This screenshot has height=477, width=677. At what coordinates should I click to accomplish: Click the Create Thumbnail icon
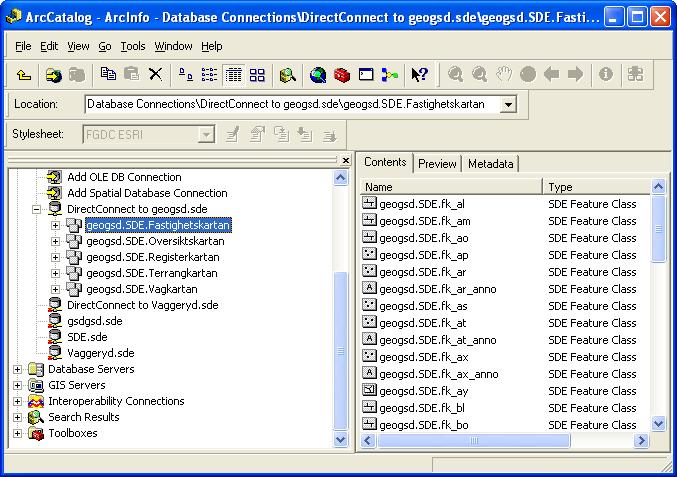pyautogui.click(x=635, y=74)
